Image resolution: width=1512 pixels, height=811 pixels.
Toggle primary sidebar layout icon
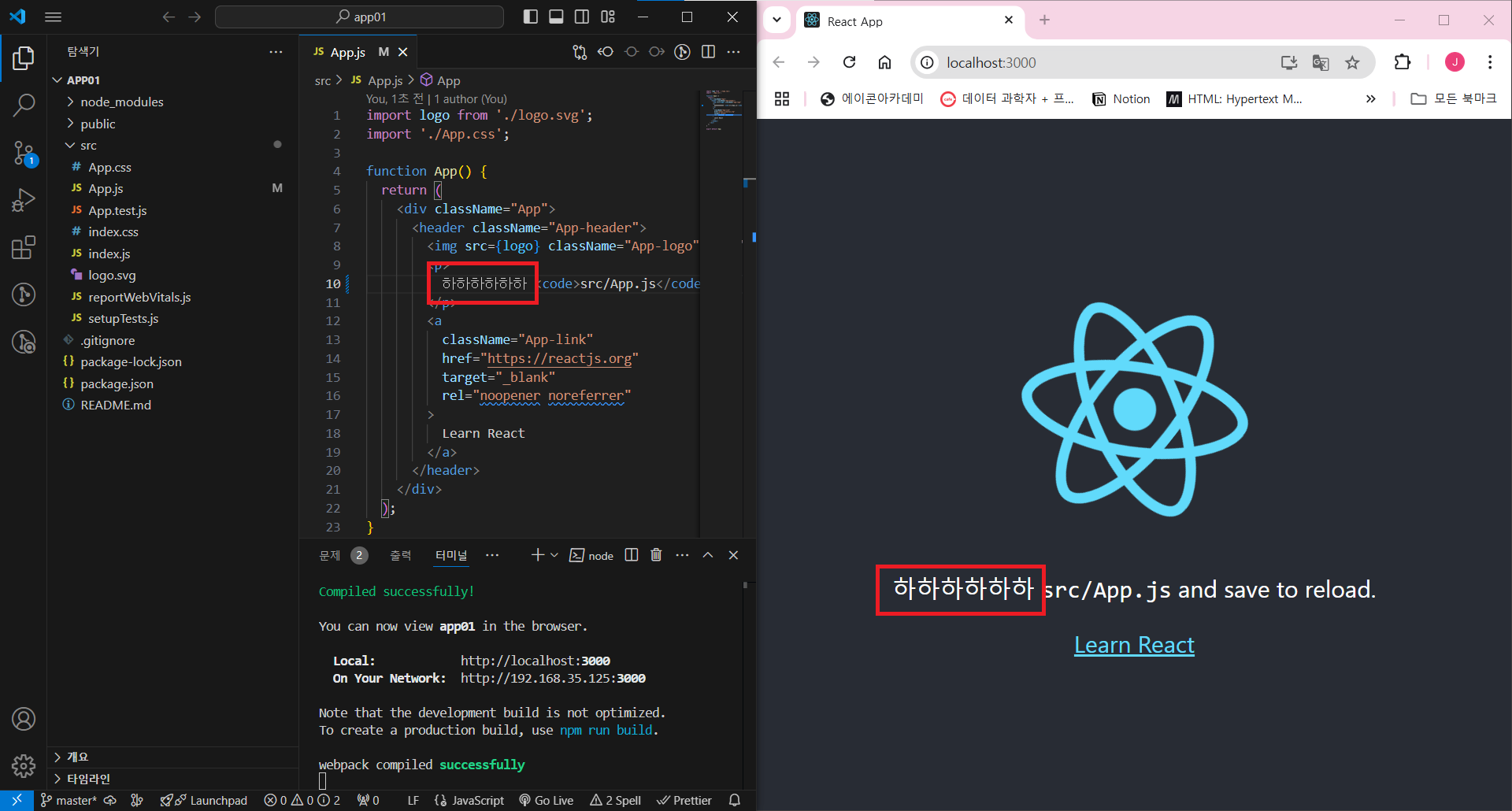[x=531, y=17]
